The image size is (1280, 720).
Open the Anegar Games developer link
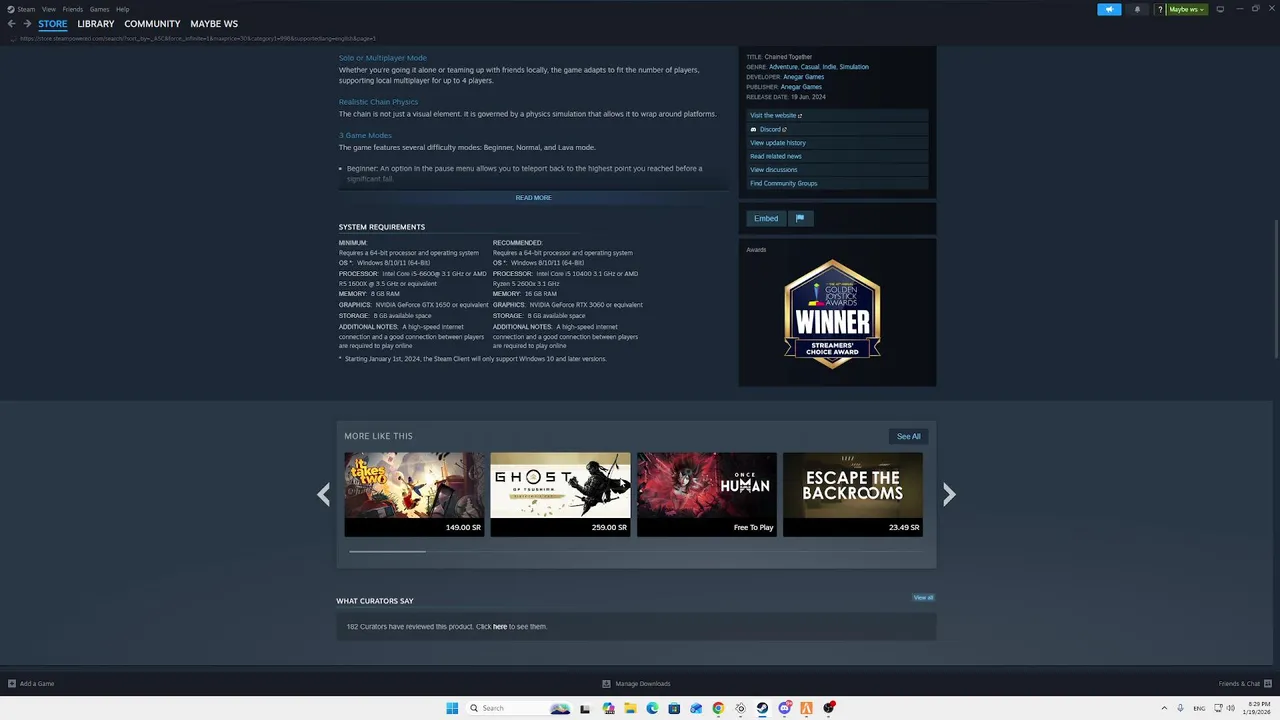pyautogui.click(x=803, y=77)
